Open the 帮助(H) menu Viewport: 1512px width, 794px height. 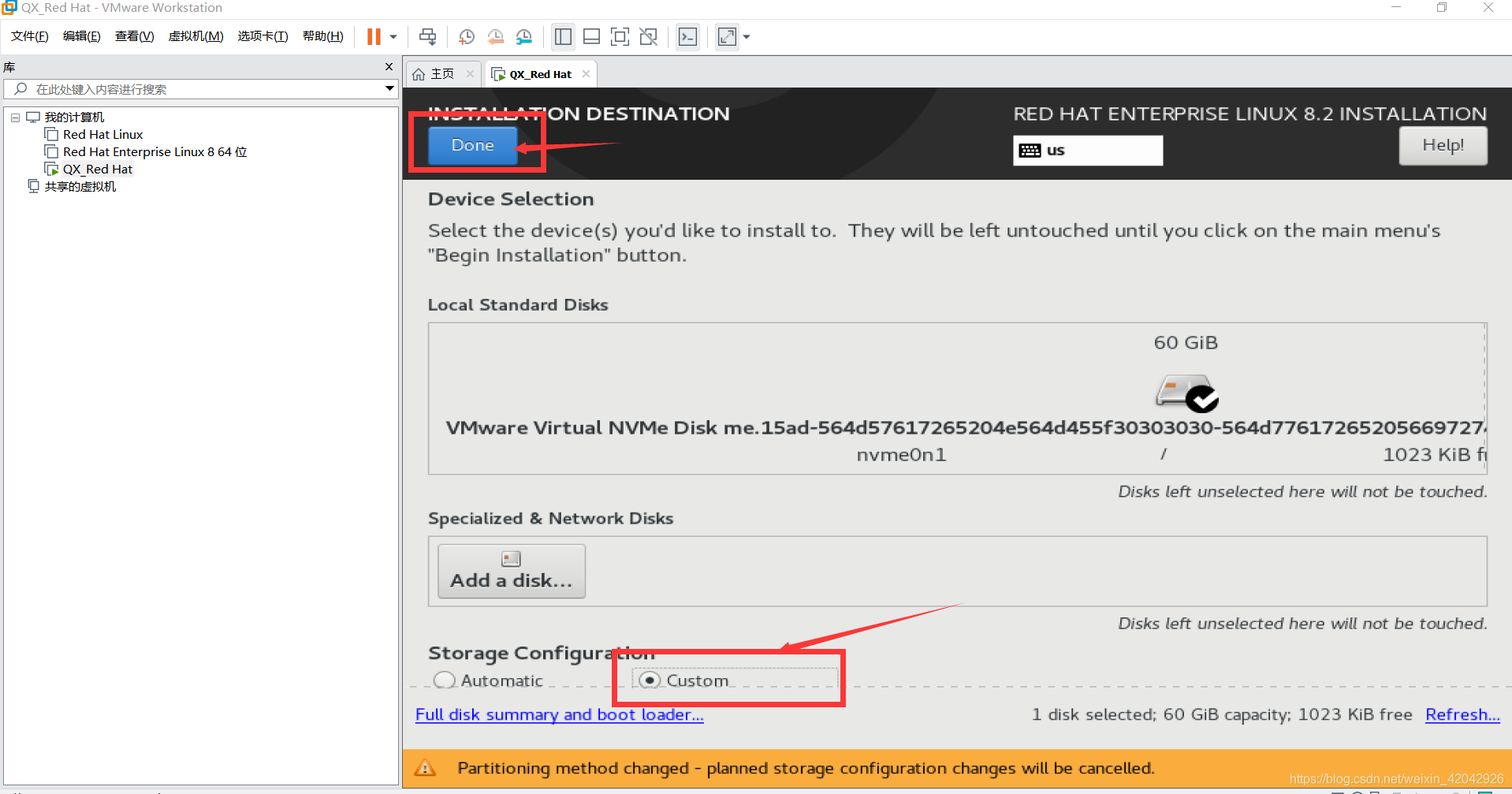pos(323,36)
